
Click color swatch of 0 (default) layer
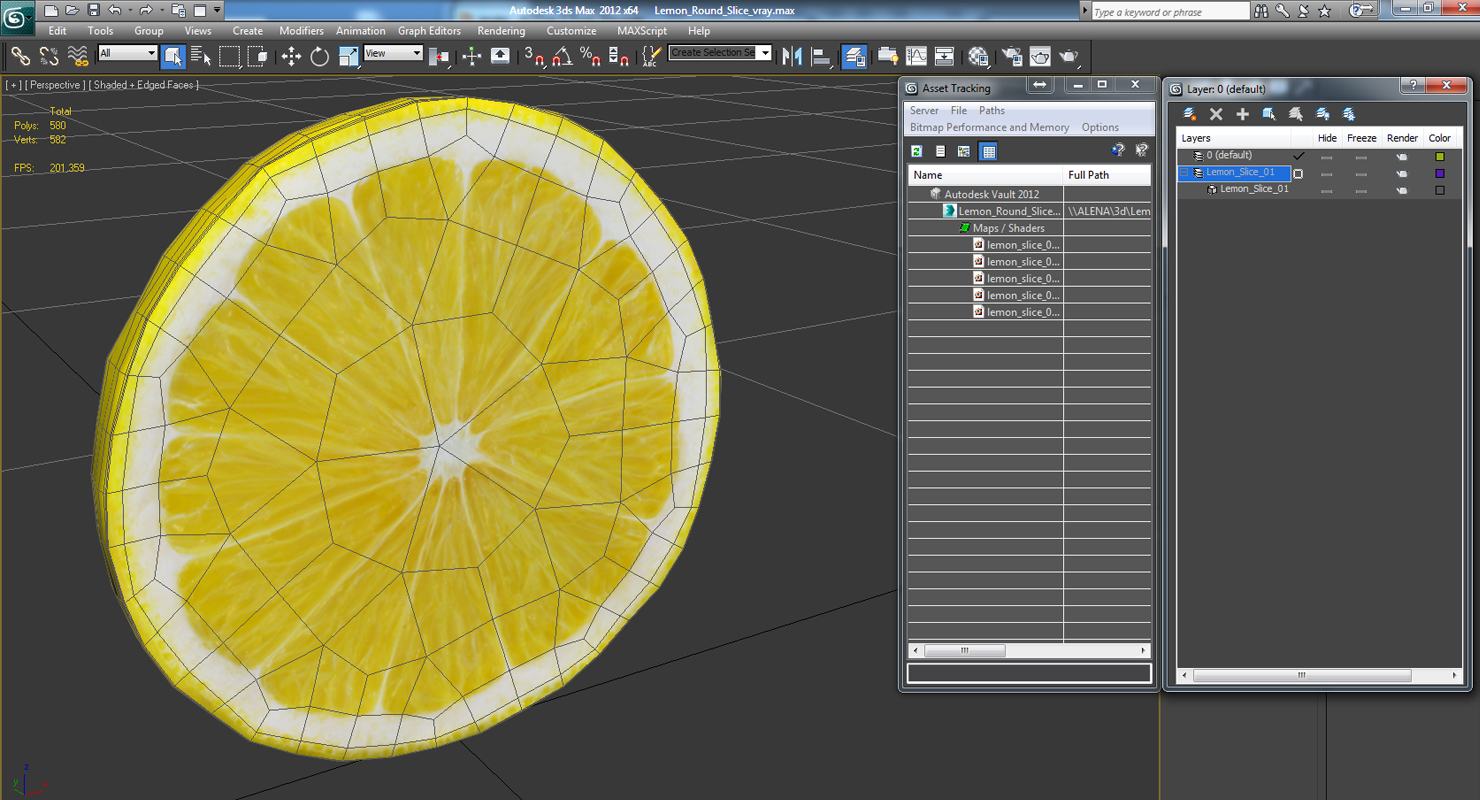pyautogui.click(x=1440, y=157)
